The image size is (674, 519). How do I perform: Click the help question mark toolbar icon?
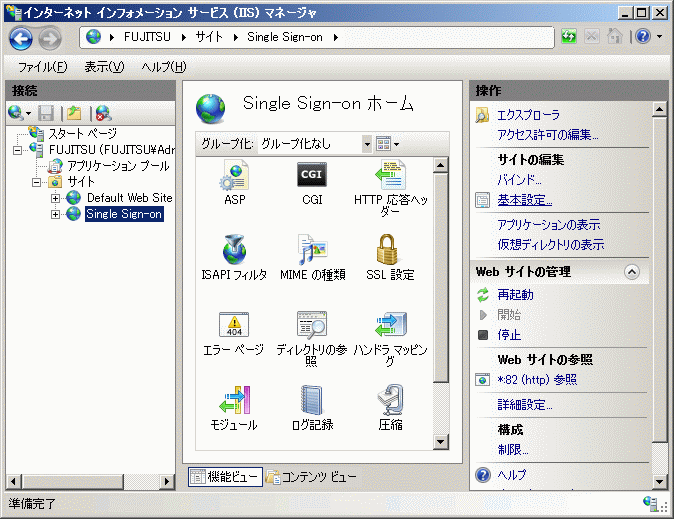643,36
